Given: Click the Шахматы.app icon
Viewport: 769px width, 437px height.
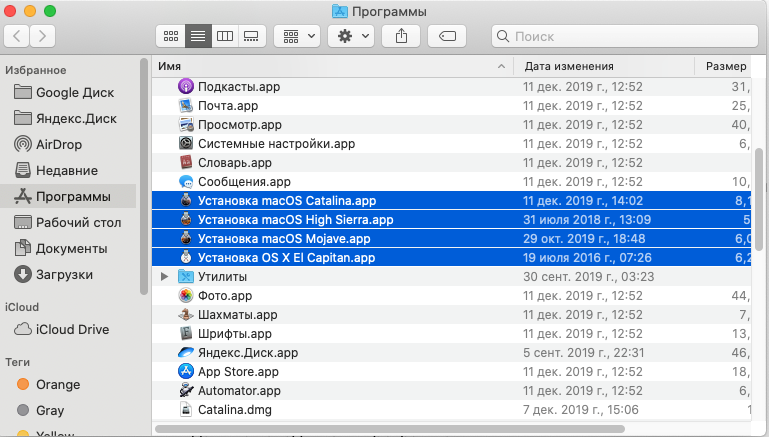Looking at the screenshot, I should [x=186, y=314].
